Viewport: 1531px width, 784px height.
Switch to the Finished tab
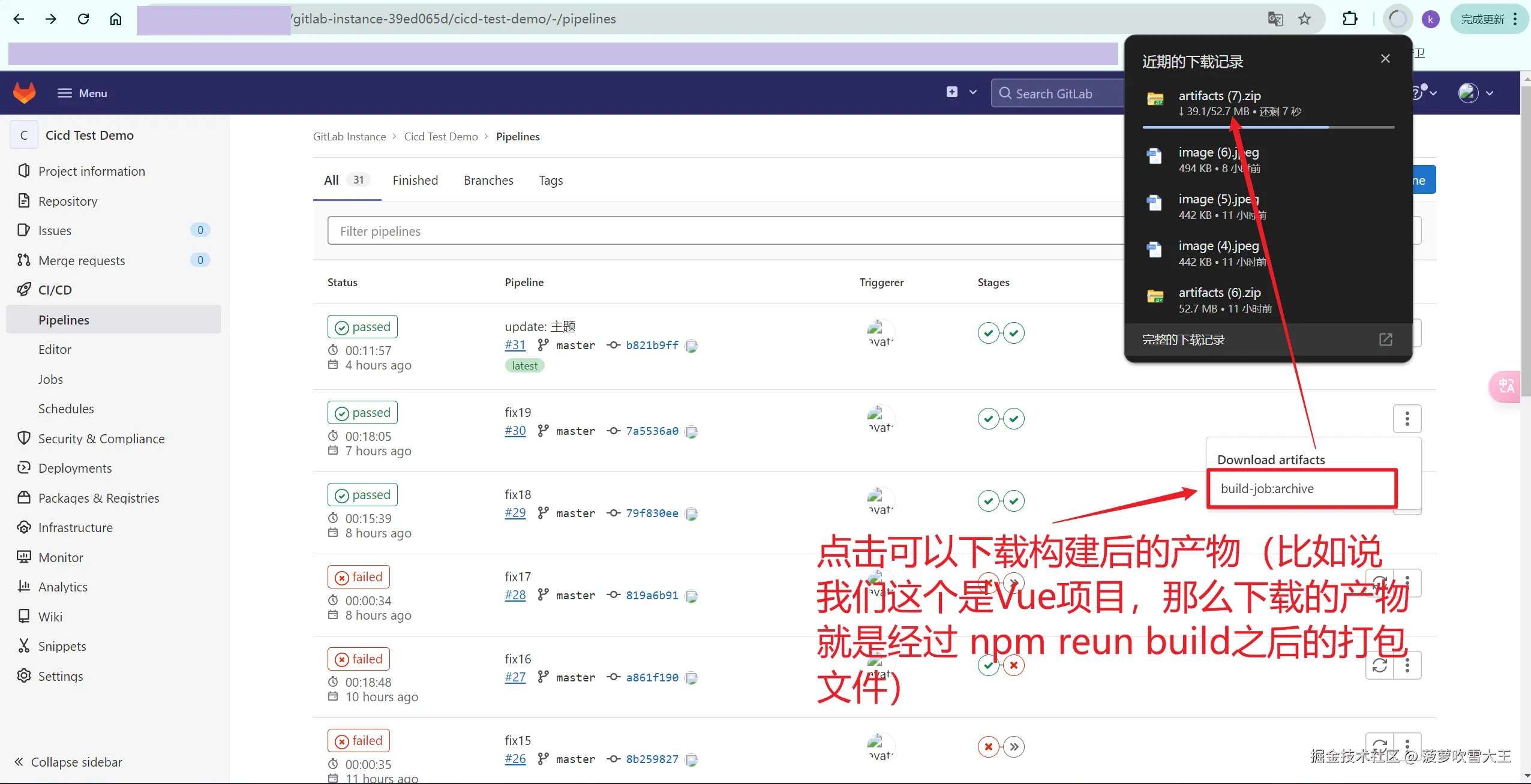click(x=415, y=180)
